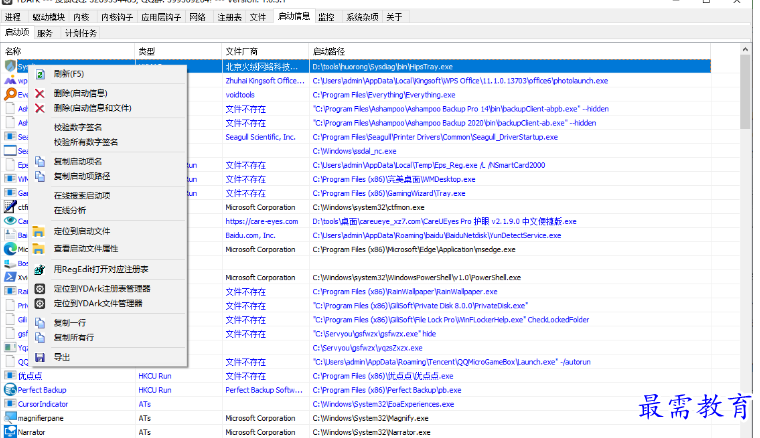Image resolution: width=760 pixels, height=438 pixels.
Task: Click the PowerShell.exe path cell
Action: pyautogui.click(x=417, y=278)
